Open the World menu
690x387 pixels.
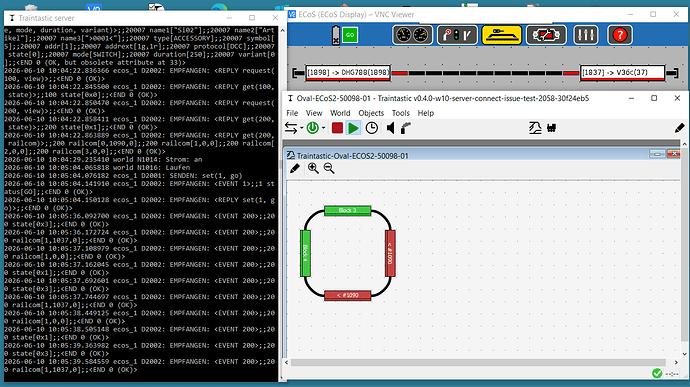340,113
